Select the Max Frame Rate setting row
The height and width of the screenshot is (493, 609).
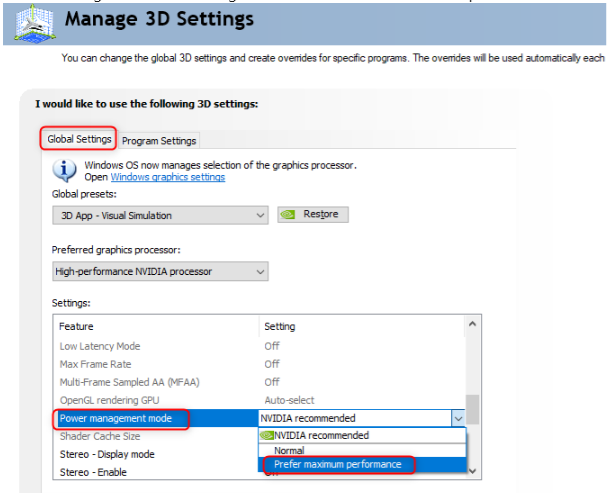[x=94, y=364]
